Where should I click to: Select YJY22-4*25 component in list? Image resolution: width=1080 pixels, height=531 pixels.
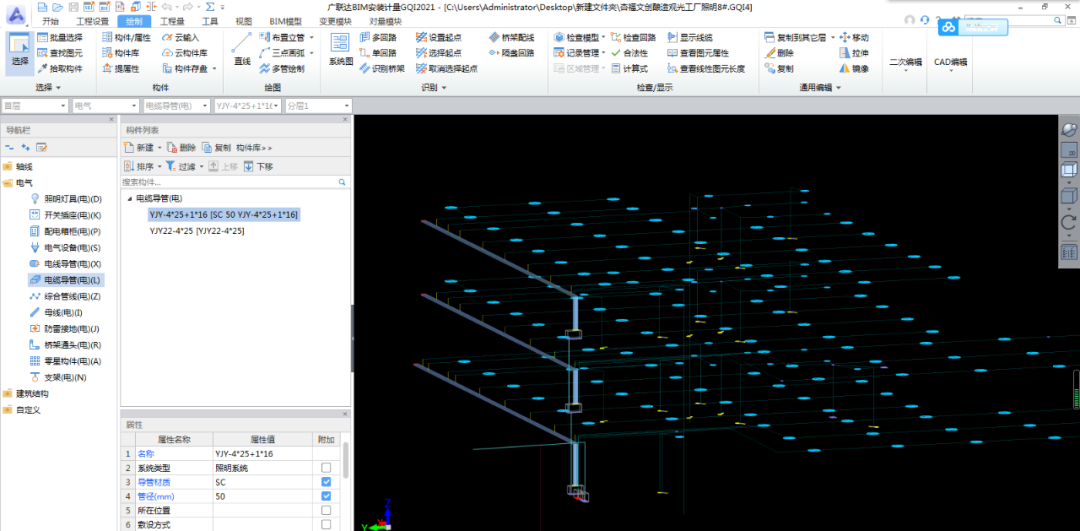[x=197, y=231]
